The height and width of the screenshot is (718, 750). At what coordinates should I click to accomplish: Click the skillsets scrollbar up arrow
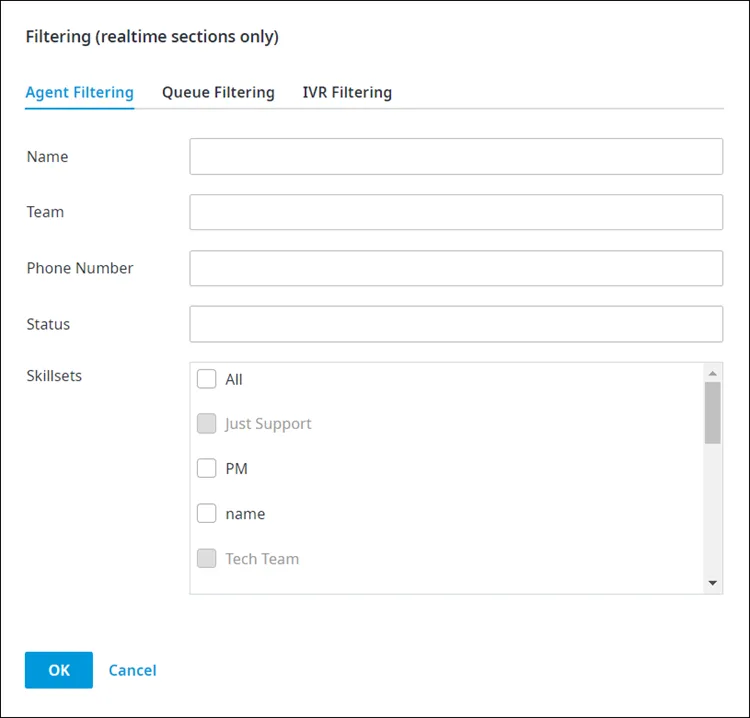click(x=713, y=373)
